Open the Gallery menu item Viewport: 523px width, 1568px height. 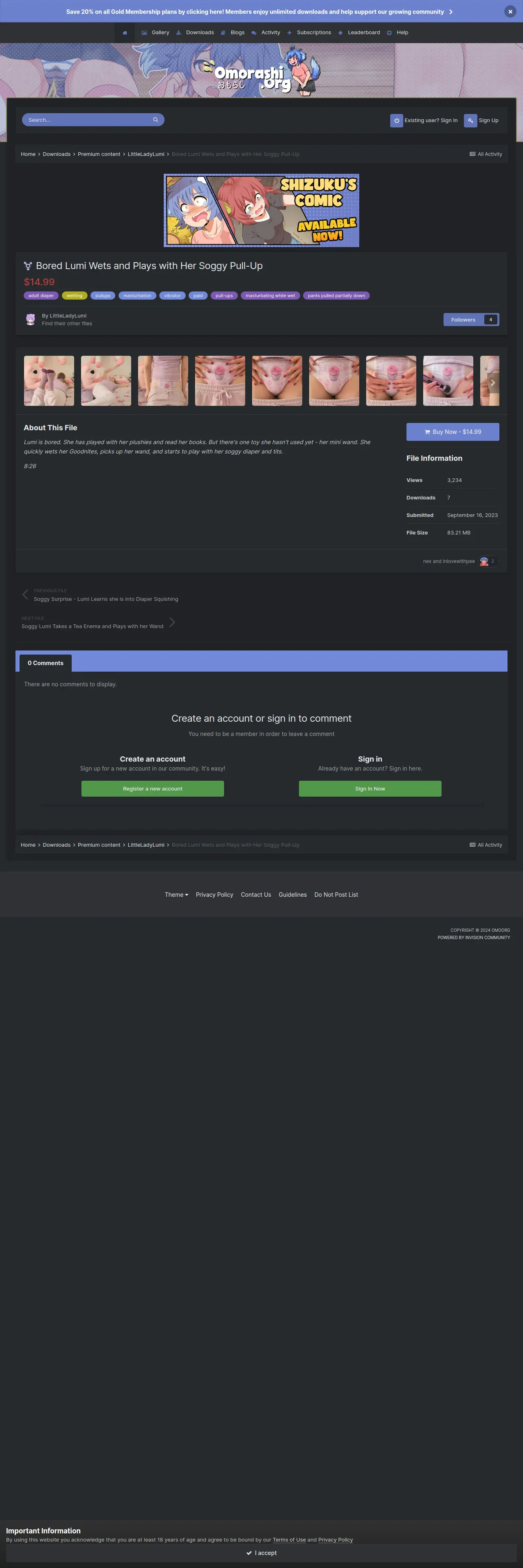pos(155,33)
